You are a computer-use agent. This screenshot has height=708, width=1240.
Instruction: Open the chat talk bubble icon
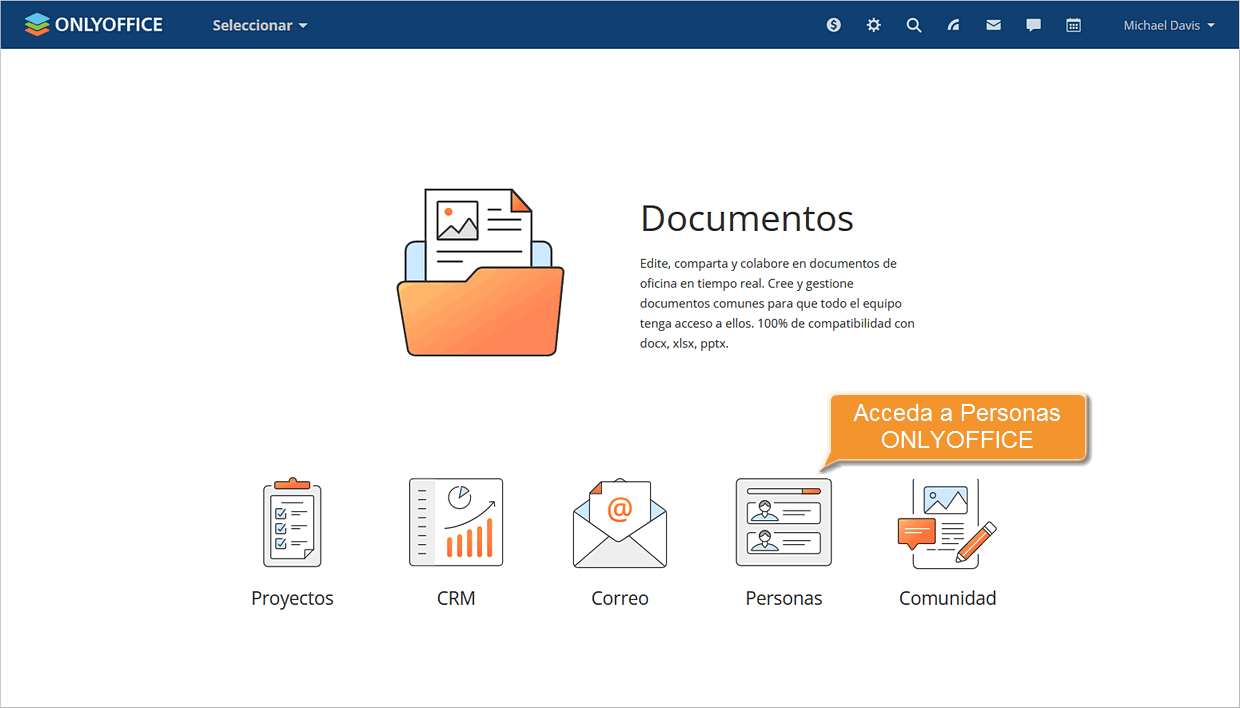pos(1034,25)
